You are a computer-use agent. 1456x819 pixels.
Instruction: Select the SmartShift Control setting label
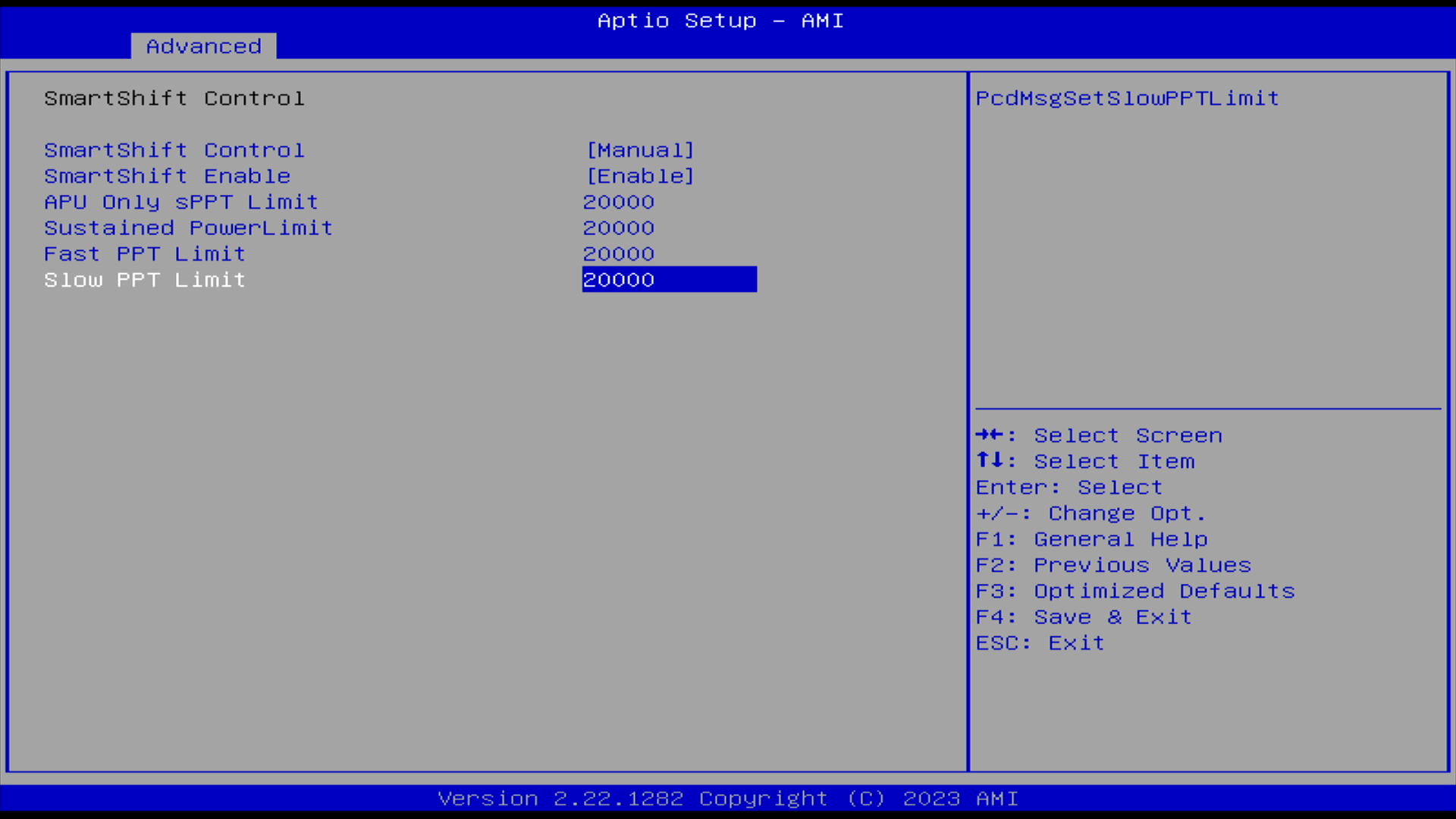coord(174,150)
